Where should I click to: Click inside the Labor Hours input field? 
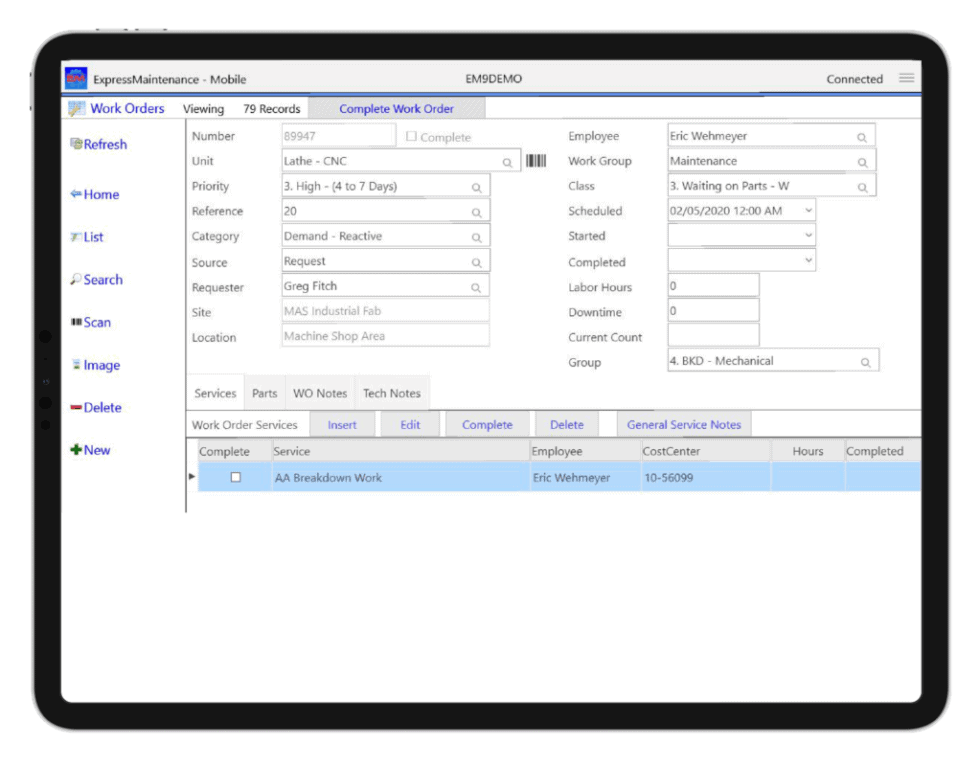(713, 287)
